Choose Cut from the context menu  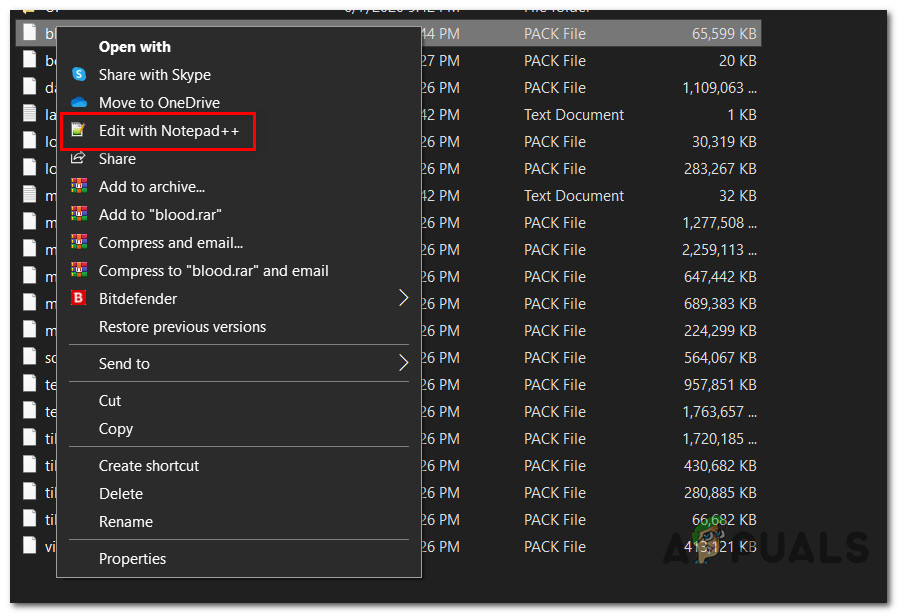(x=110, y=401)
